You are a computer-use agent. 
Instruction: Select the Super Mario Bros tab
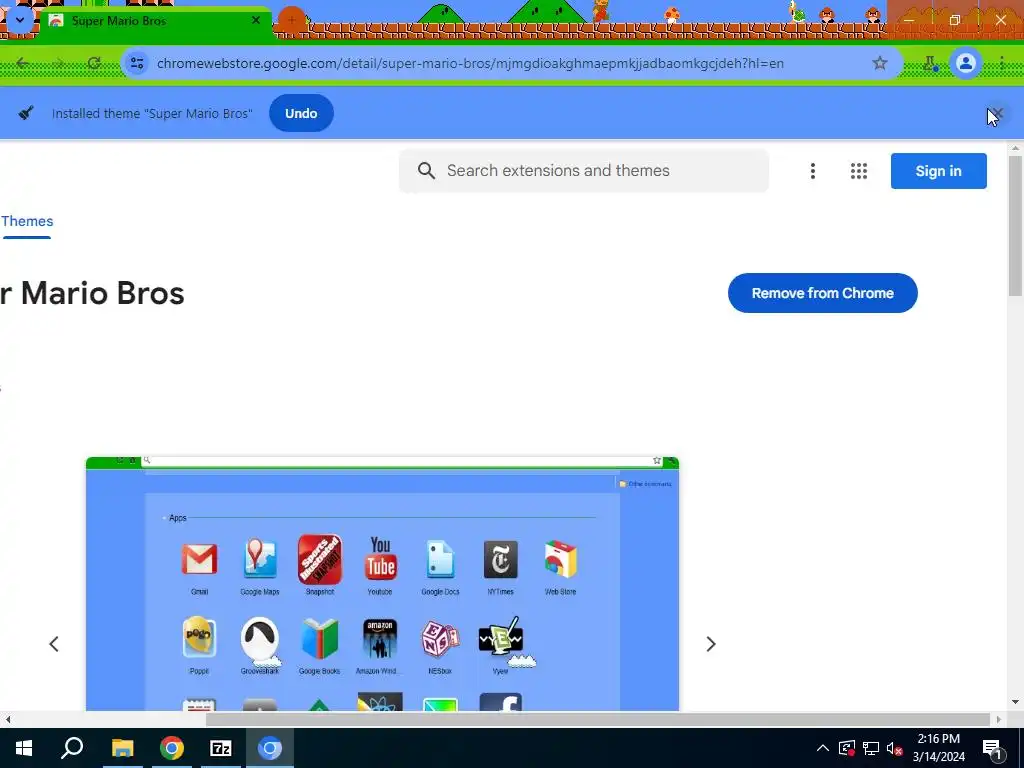pos(157,21)
